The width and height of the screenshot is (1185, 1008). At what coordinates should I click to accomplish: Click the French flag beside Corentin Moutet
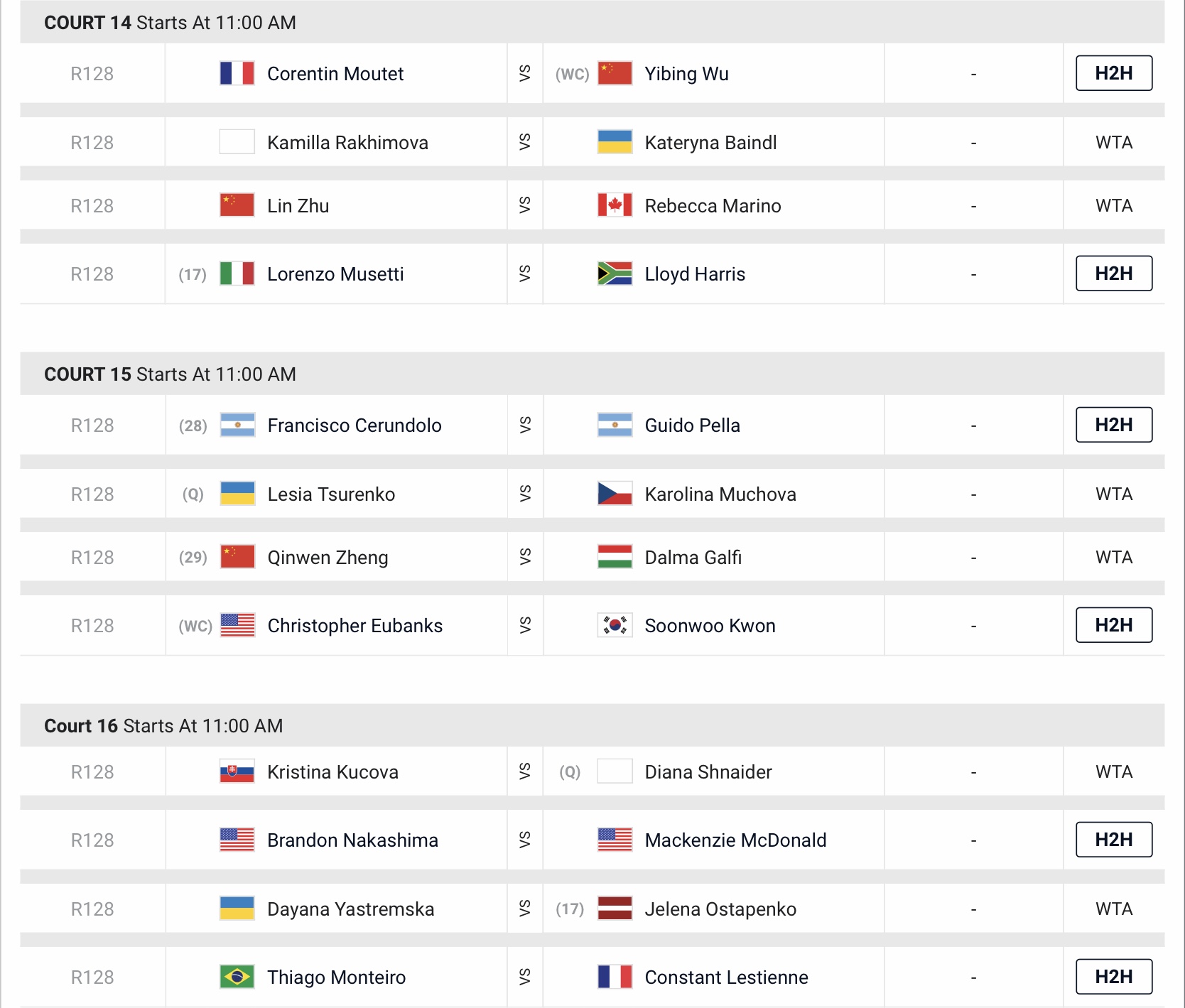[x=237, y=73]
